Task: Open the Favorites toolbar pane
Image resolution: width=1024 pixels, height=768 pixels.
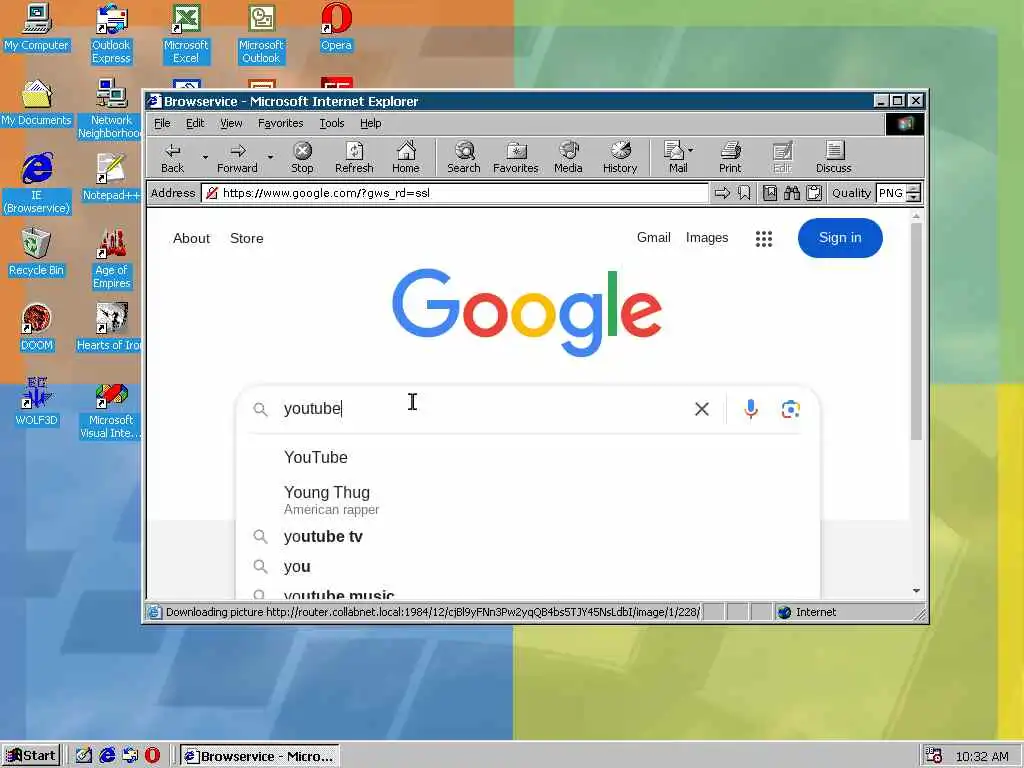Action: pyautogui.click(x=515, y=157)
